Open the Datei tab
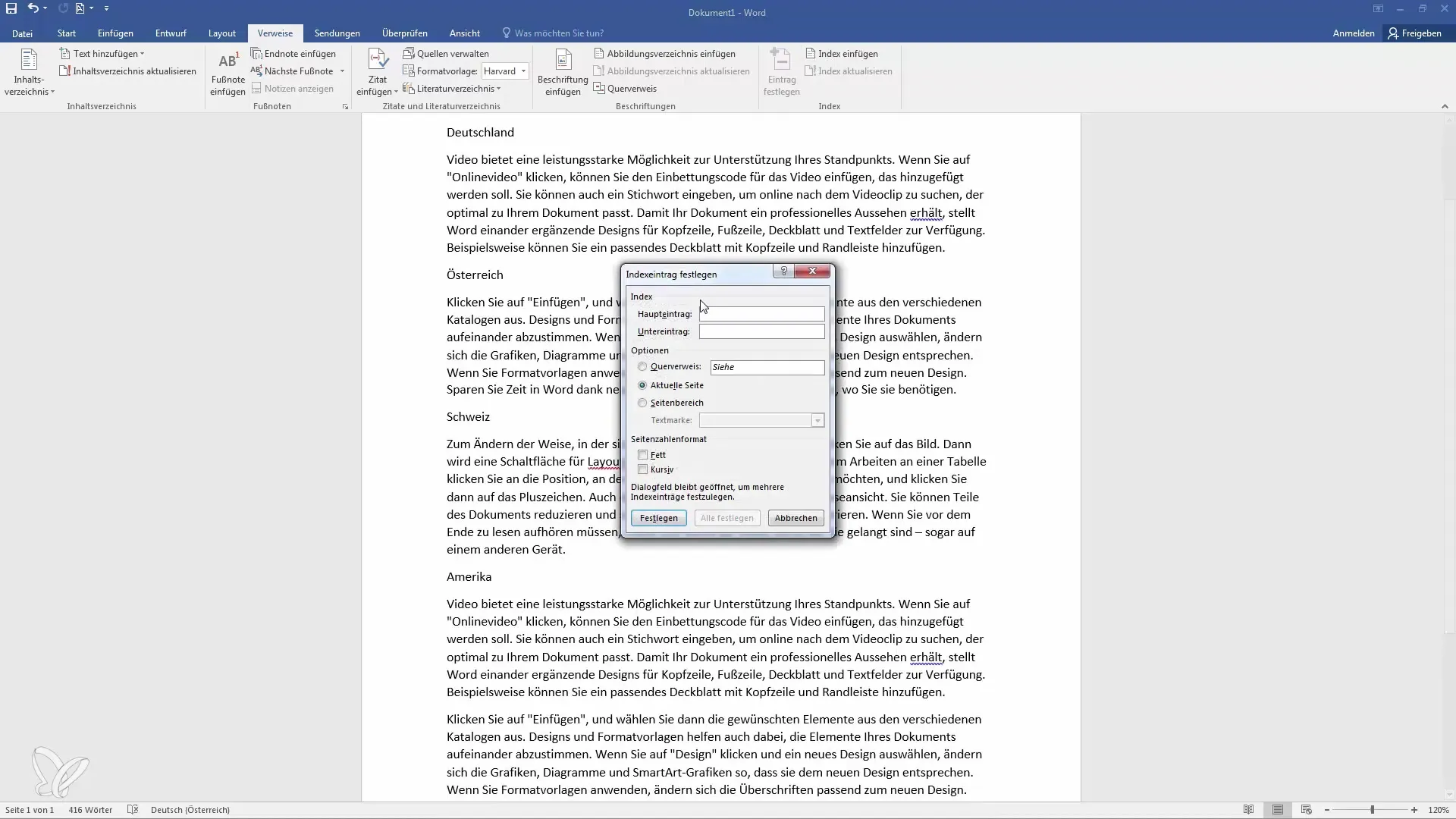Image resolution: width=1456 pixels, height=819 pixels. pyautogui.click(x=23, y=33)
